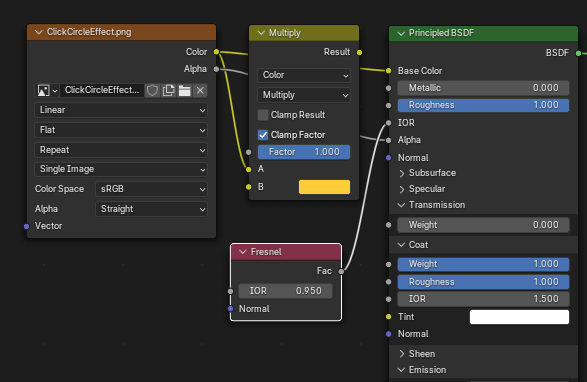Screen dimensions: 587x382
Task: Click the Principled BSDF IOR input socket
Action: click(389, 122)
